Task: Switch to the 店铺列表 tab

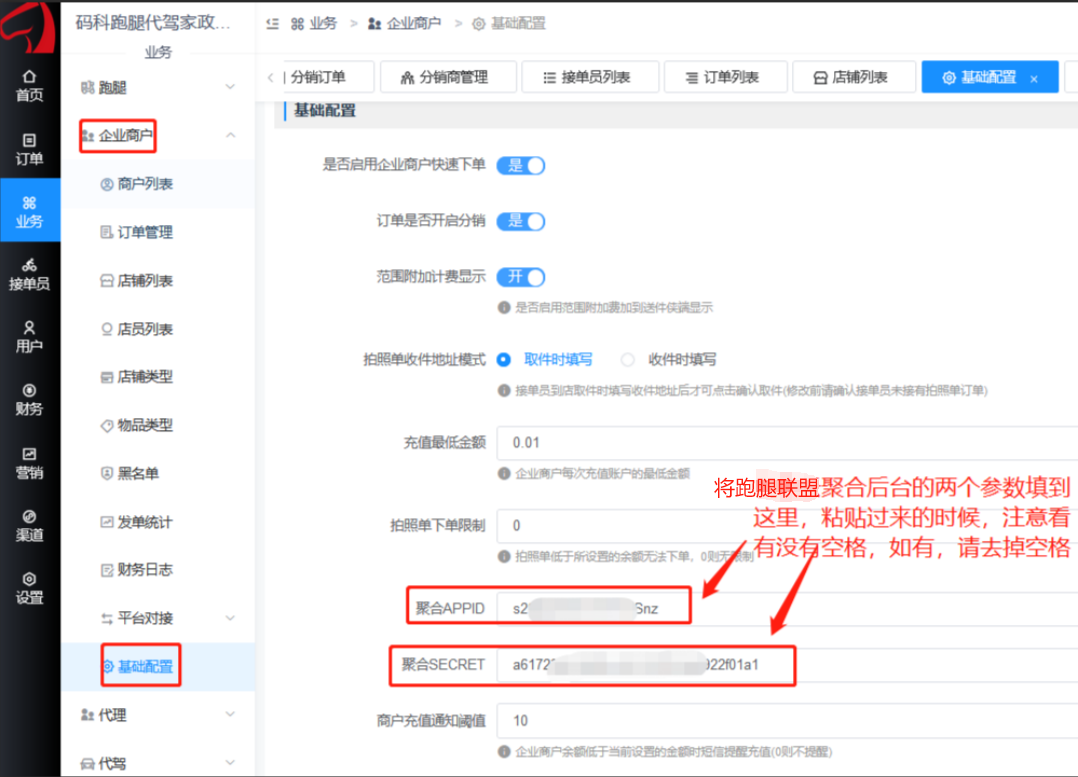Action: (x=854, y=77)
